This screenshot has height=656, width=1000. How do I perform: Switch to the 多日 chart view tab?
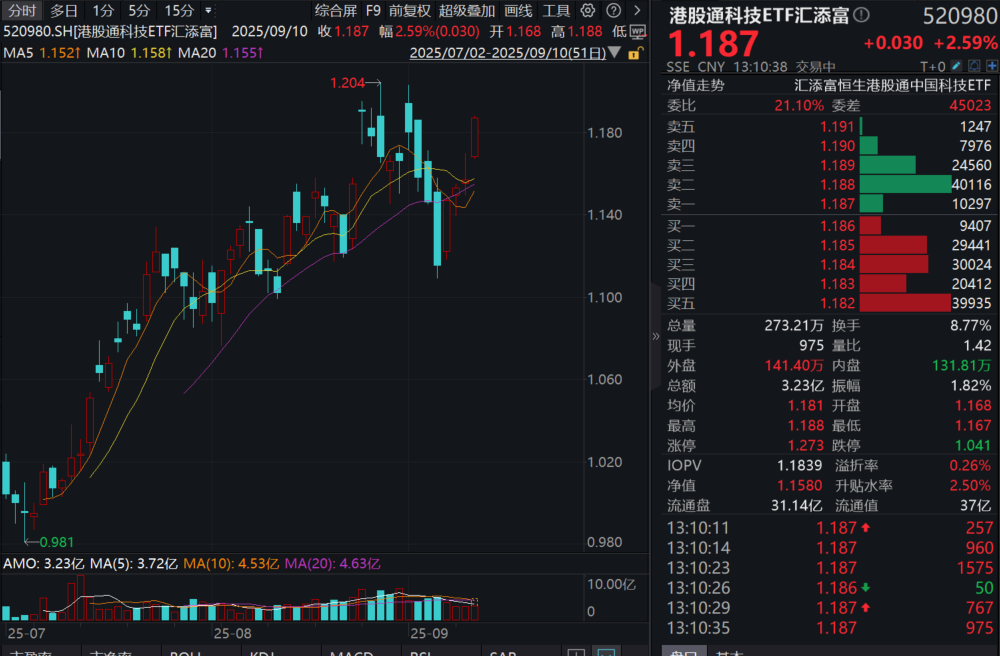coord(64,11)
